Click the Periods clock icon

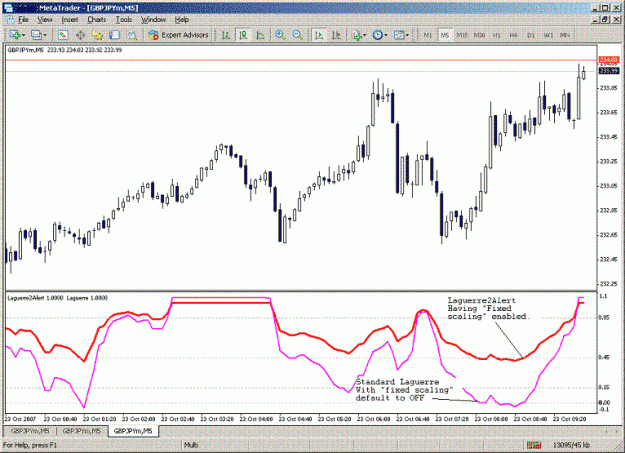coord(377,35)
